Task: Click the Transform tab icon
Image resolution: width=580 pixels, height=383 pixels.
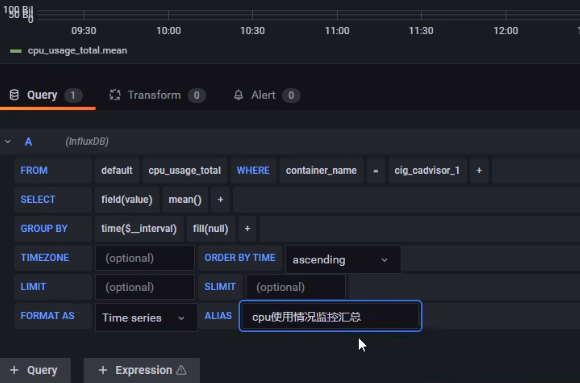Action: pyautogui.click(x=115, y=95)
